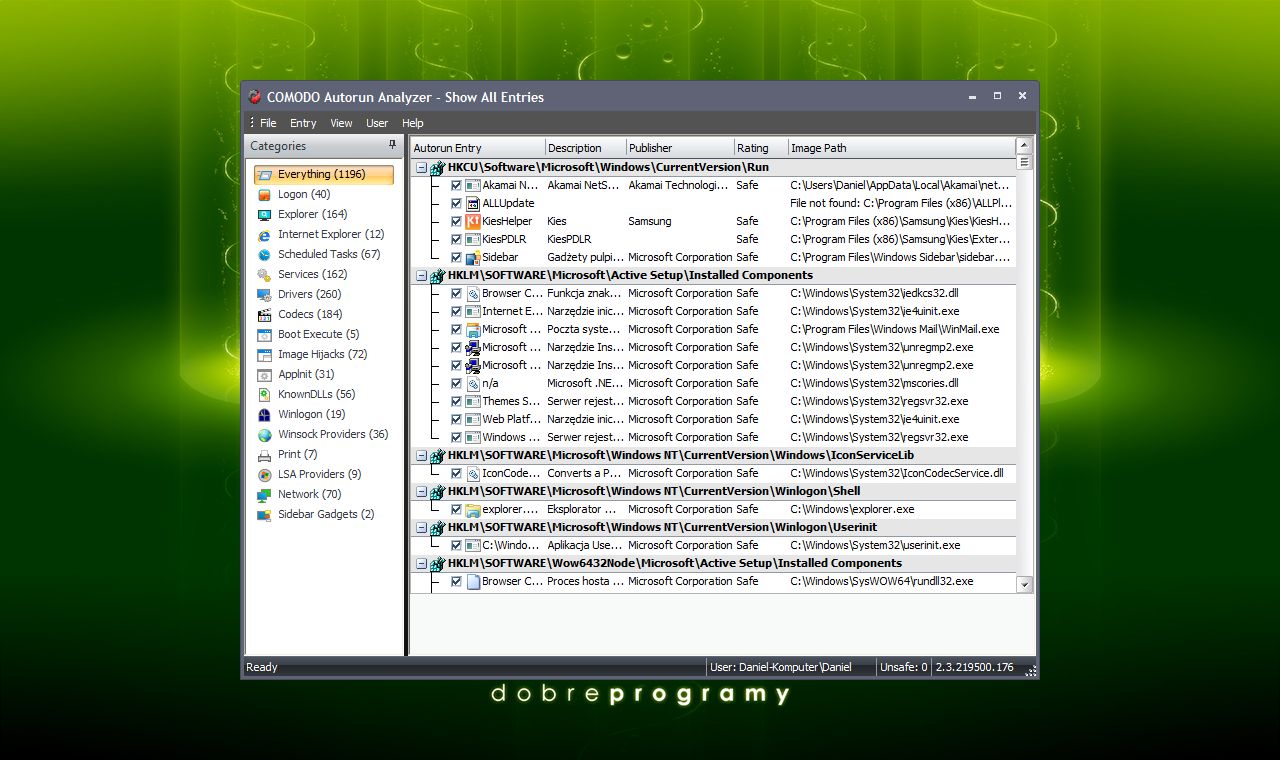Choose the Internet Explorer category icon
1280x760 pixels.
pos(264,235)
